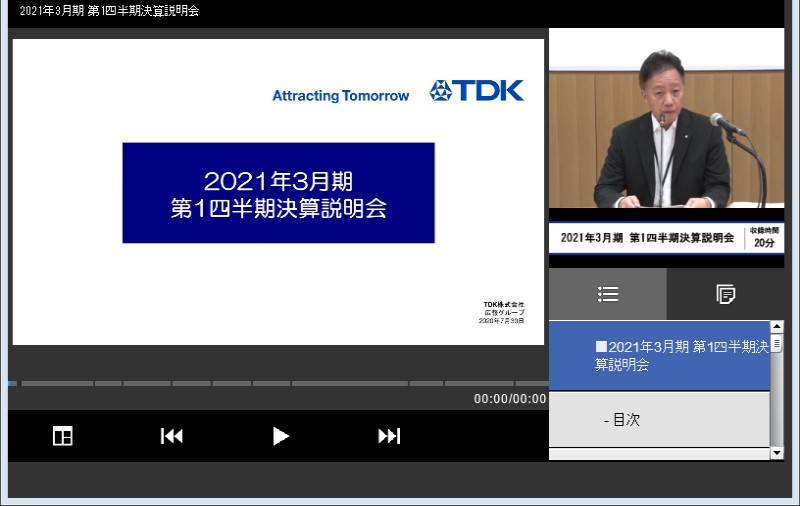Click the window title 2021年3月期 第1四半期決算説明会
This screenshot has width=800, height=506.
109,11
